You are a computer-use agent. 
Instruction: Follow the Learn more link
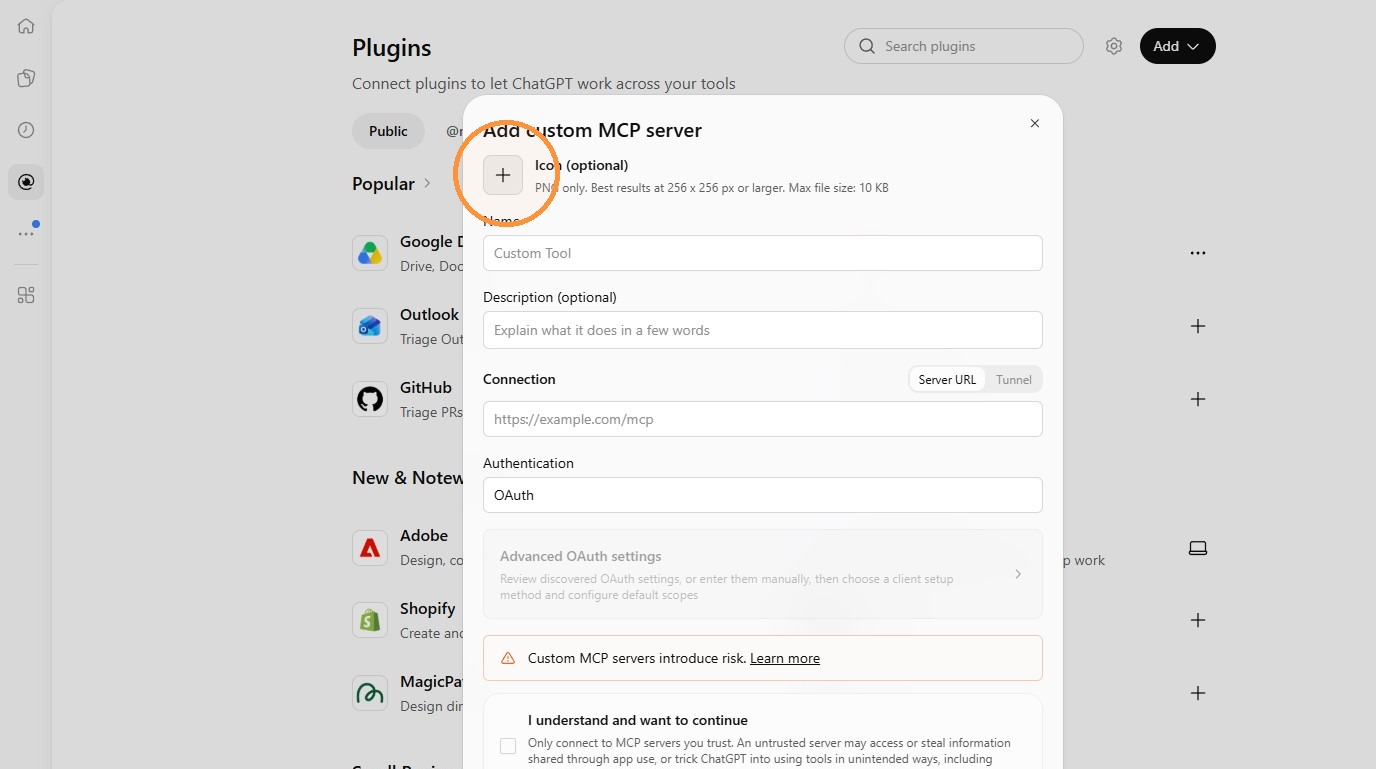coord(785,658)
